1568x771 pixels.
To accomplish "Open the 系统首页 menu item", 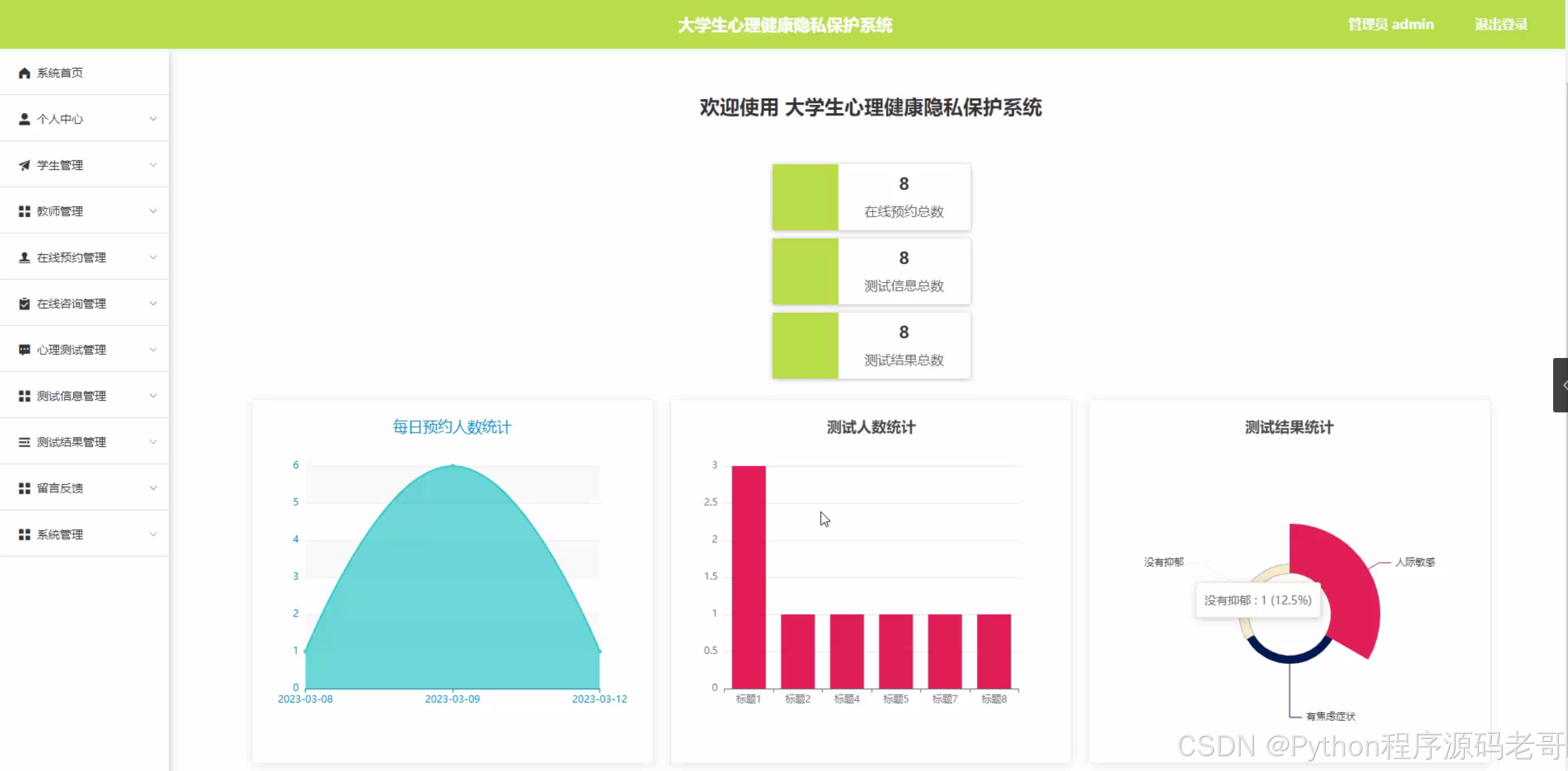I will point(59,73).
